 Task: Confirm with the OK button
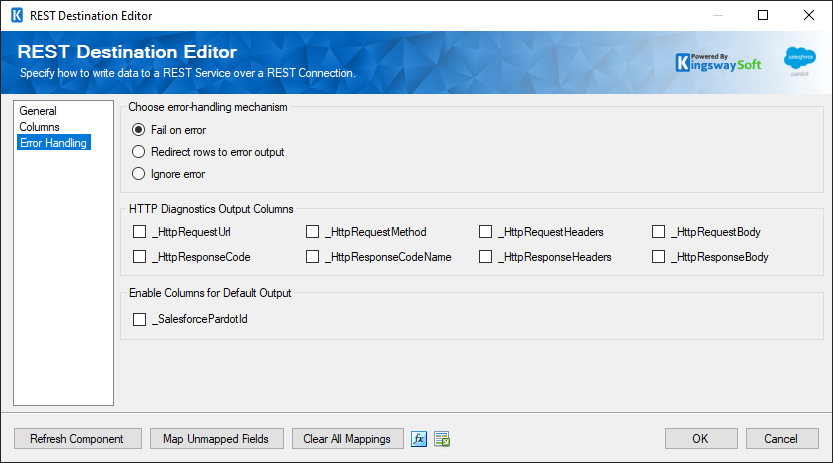coord(701,439)
